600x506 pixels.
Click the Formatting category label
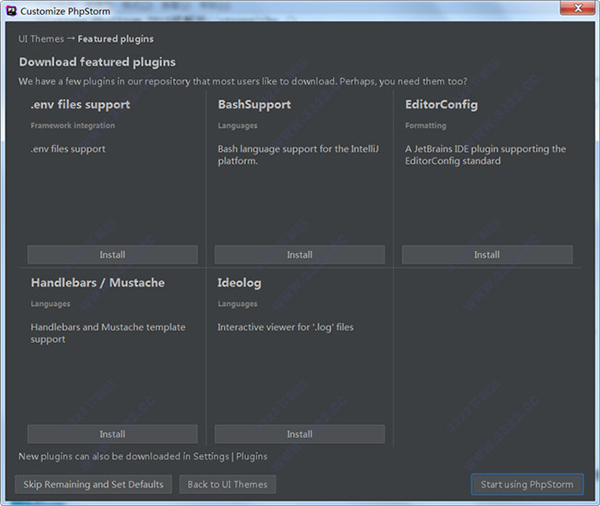click(426, 126)
